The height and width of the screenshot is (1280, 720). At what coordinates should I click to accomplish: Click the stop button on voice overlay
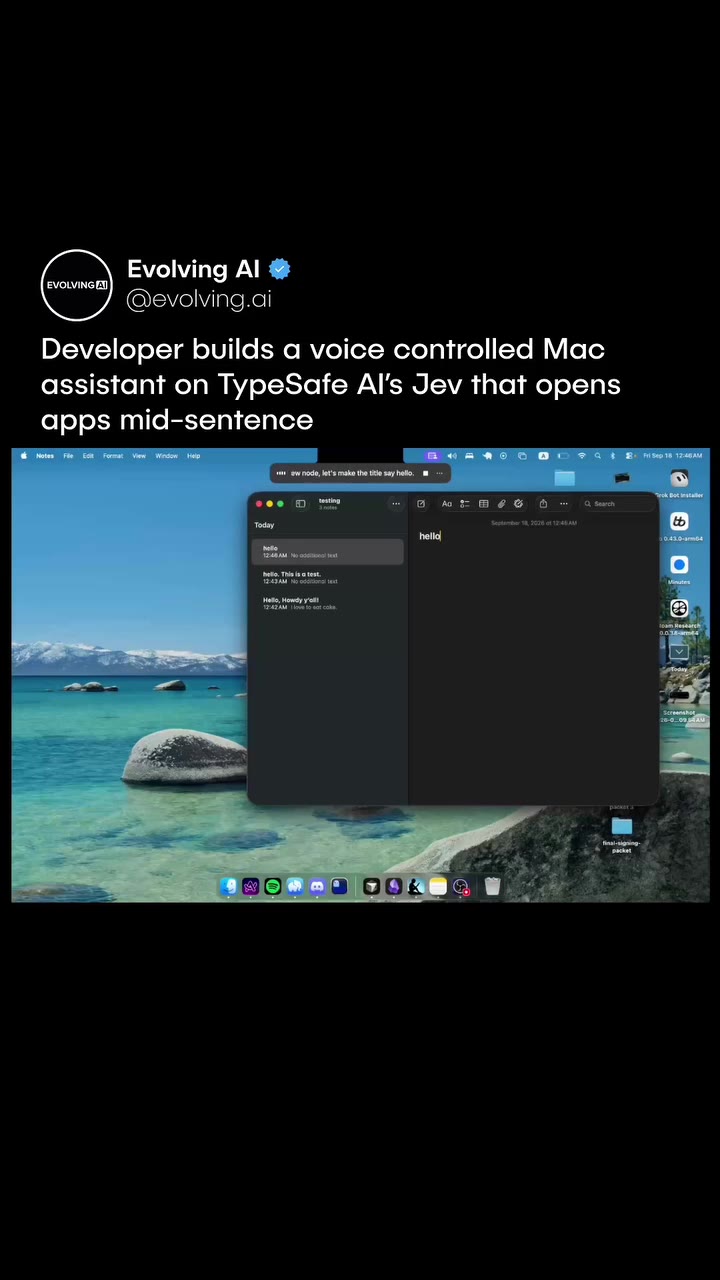(x=425, y=473)
